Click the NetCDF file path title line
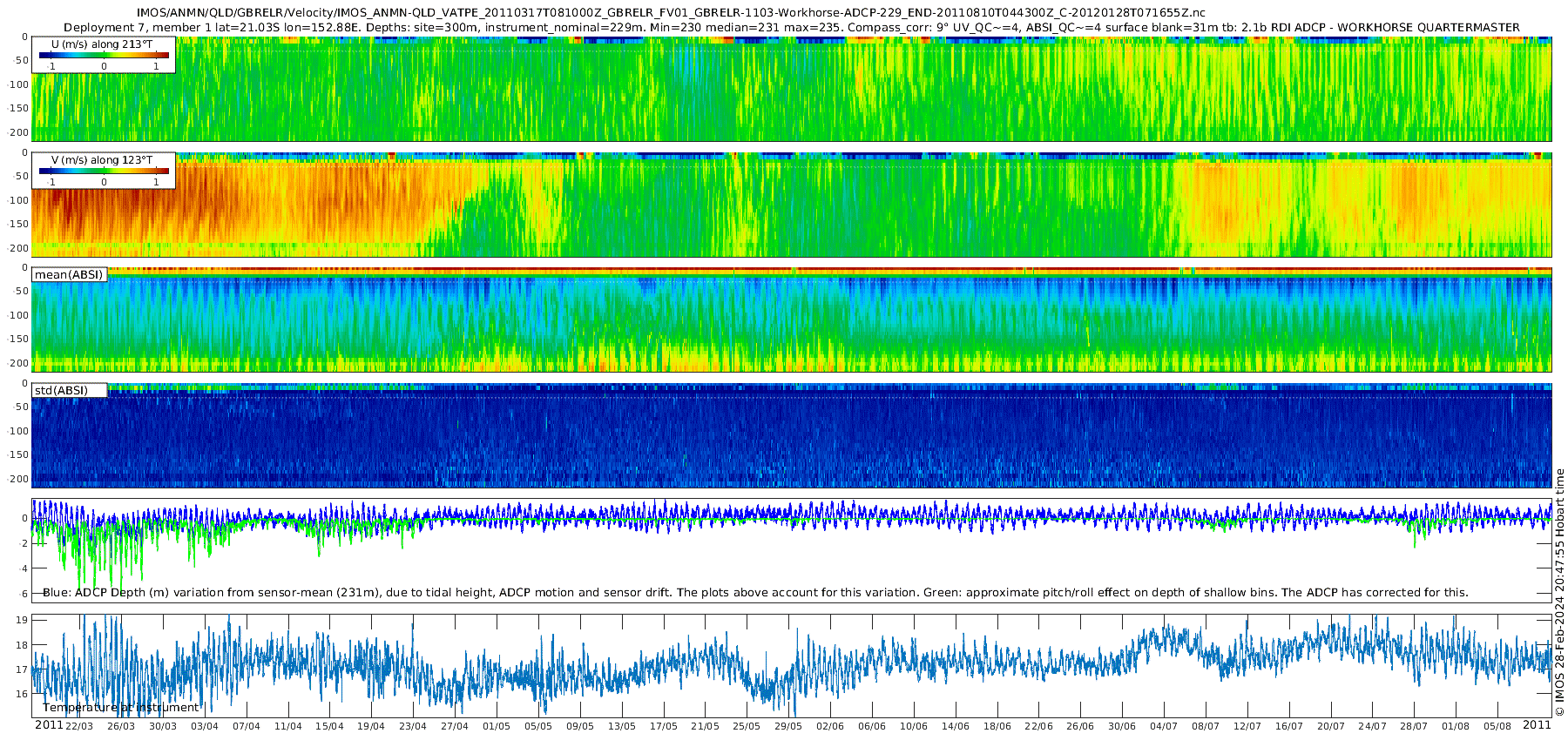Image resolution: width=1568 pixels, height=740 pixels. [672, 12]
